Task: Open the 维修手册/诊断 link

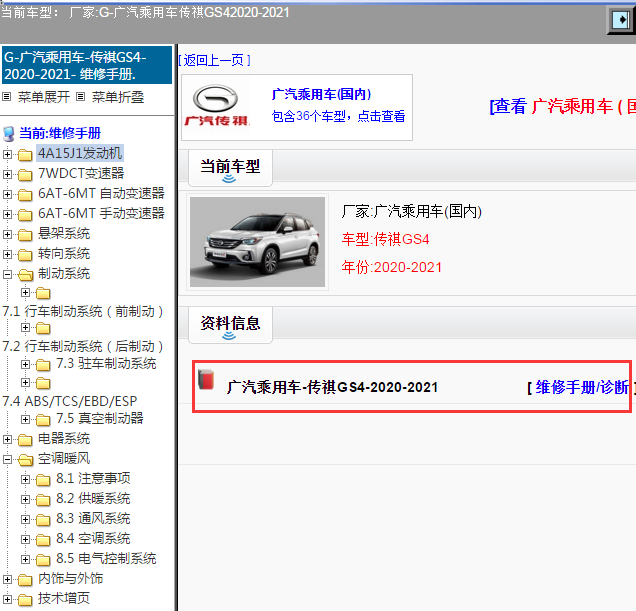Action: coord(582,387)
